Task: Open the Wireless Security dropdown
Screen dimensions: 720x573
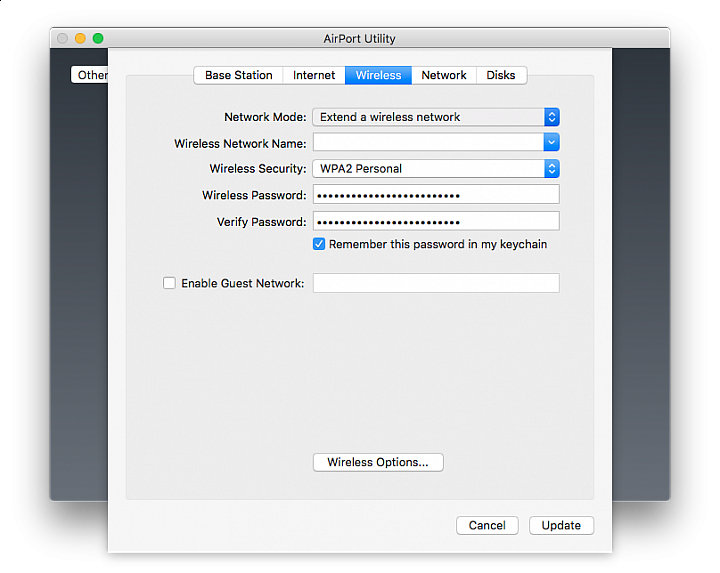Action: coord(436,169)
